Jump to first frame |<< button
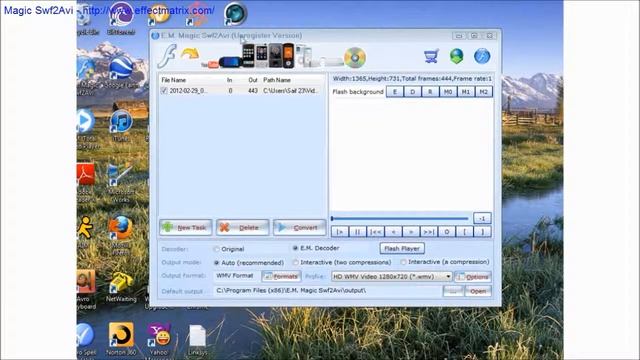The image size is (640, 360). click(x=376, y=232)
